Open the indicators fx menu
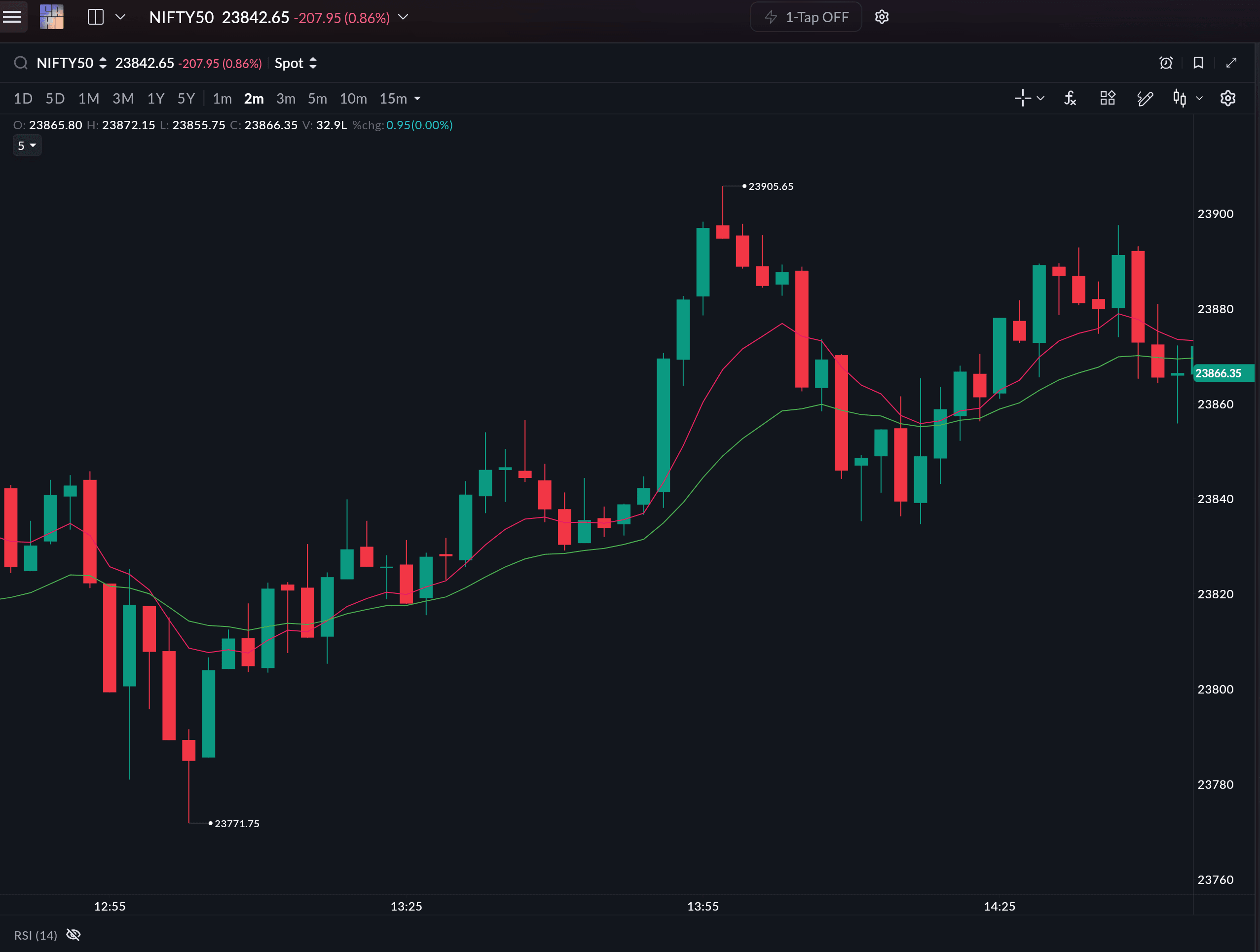The height and width of the screenshot is (952, 1260). [x=1070, y=99]
